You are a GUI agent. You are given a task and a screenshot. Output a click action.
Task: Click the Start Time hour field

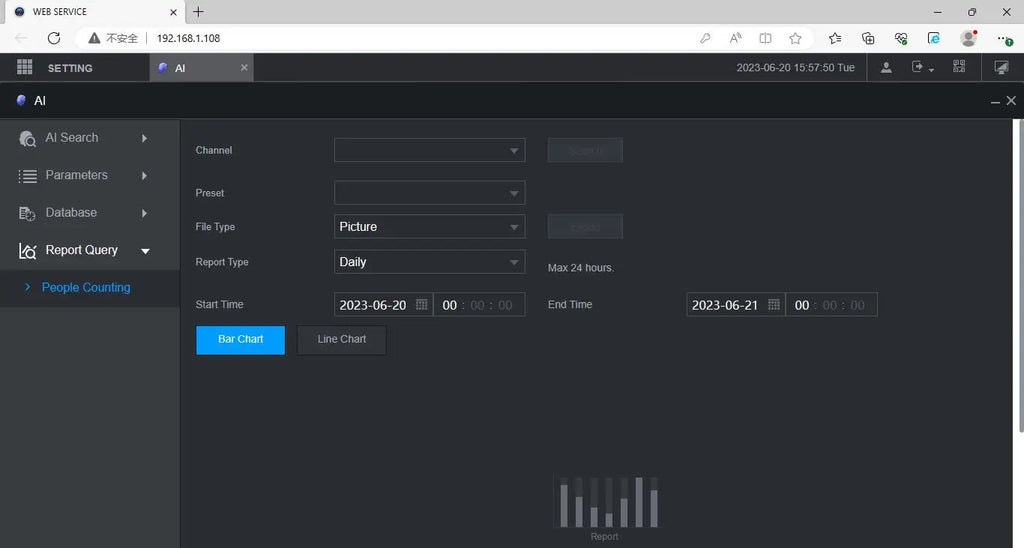point(450,305)
